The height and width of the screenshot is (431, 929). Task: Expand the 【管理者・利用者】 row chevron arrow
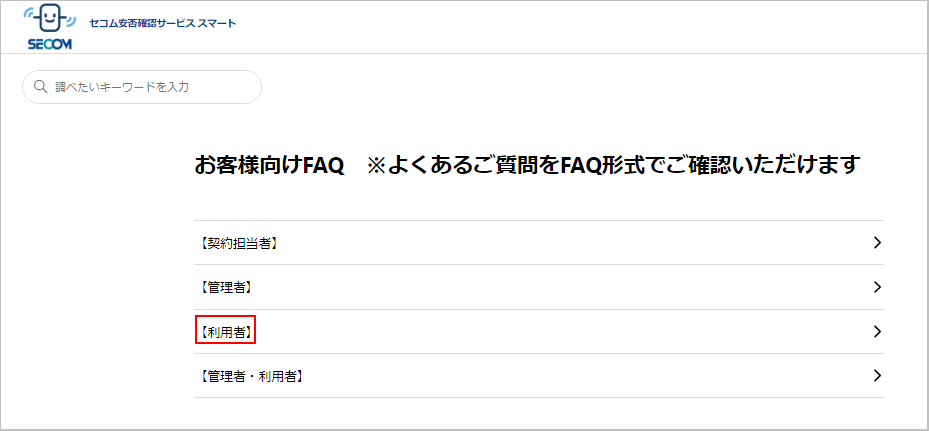877,376
